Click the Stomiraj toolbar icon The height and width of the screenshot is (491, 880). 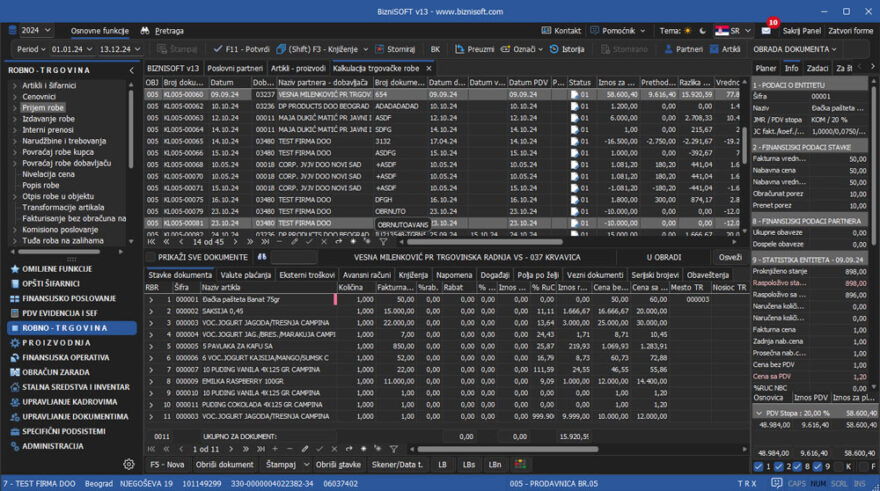(379, 49)
